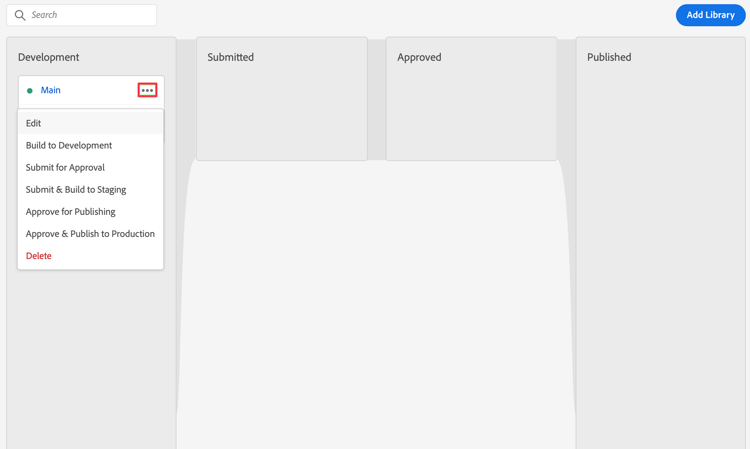Click Delete in the library menu
Image resolution: width=750 pixels, height=449 pixels.
pos(90,256)
